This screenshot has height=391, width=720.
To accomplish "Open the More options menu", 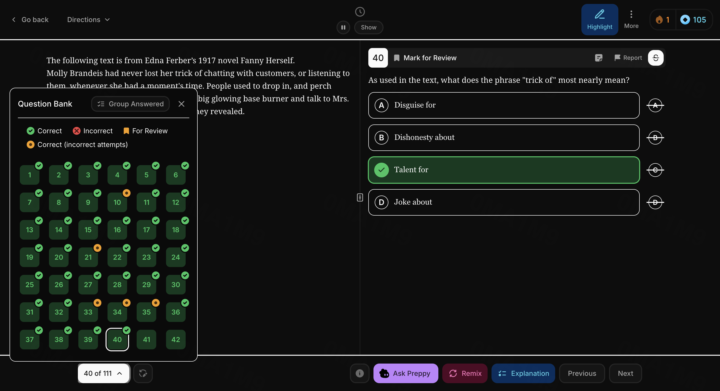I will tap(631, 20).
